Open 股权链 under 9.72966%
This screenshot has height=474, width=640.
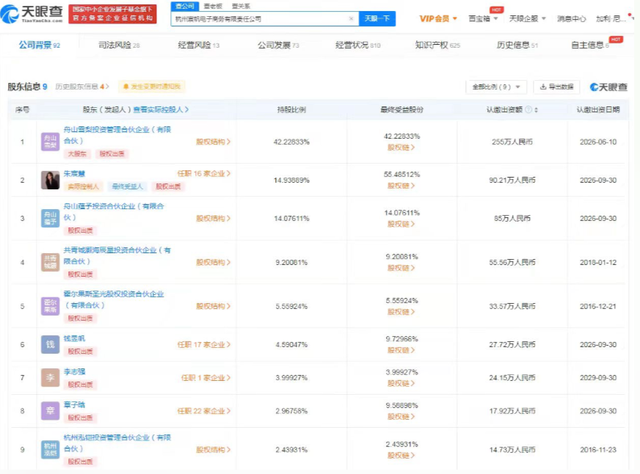pos(401,350)
